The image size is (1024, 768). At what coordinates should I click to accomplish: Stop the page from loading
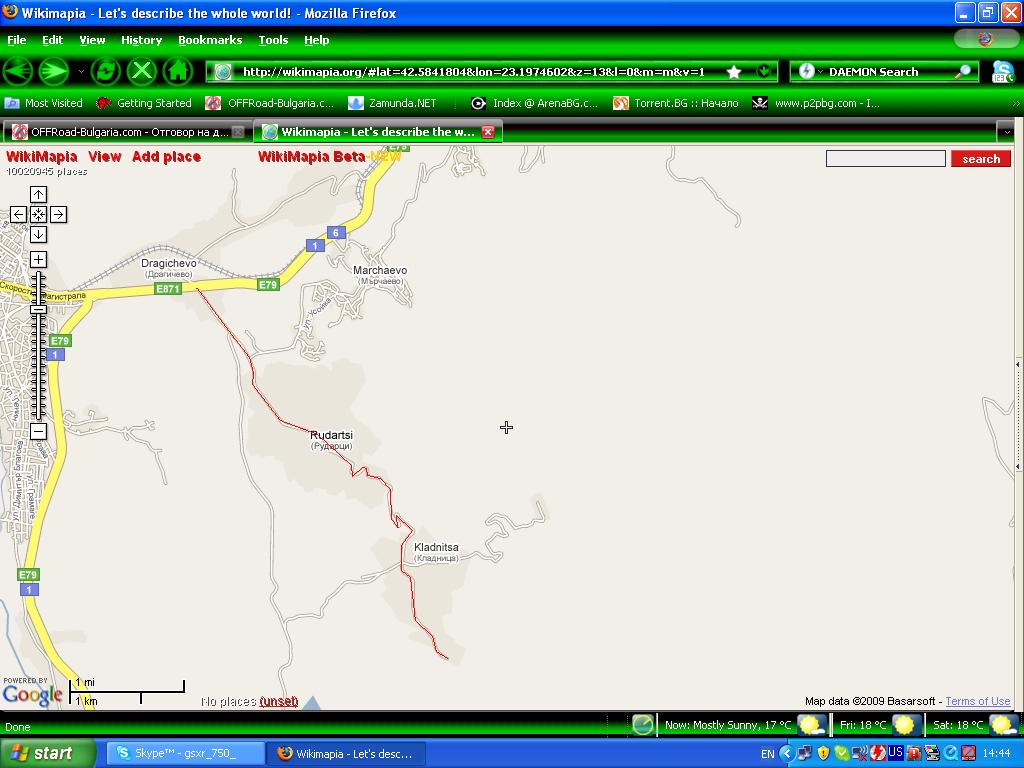[x=142, y=71]
